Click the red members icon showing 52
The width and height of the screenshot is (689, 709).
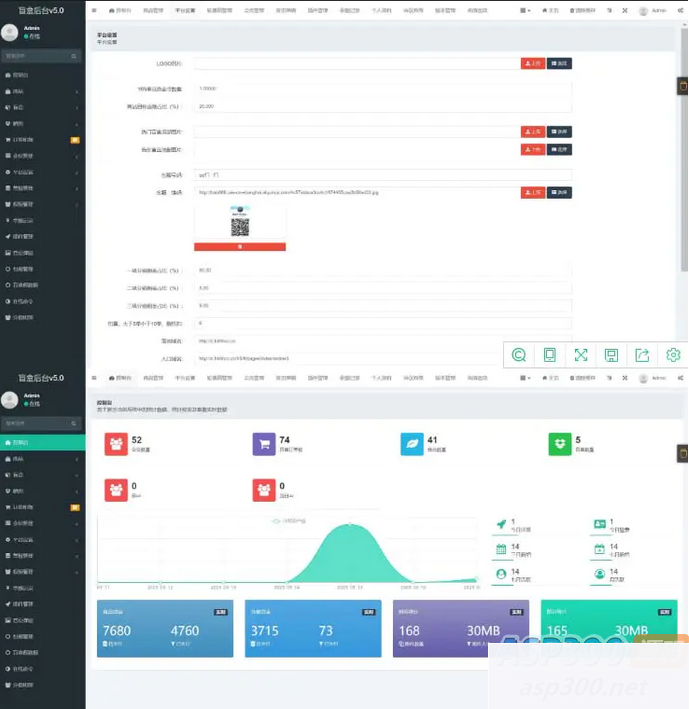[116, 444]
